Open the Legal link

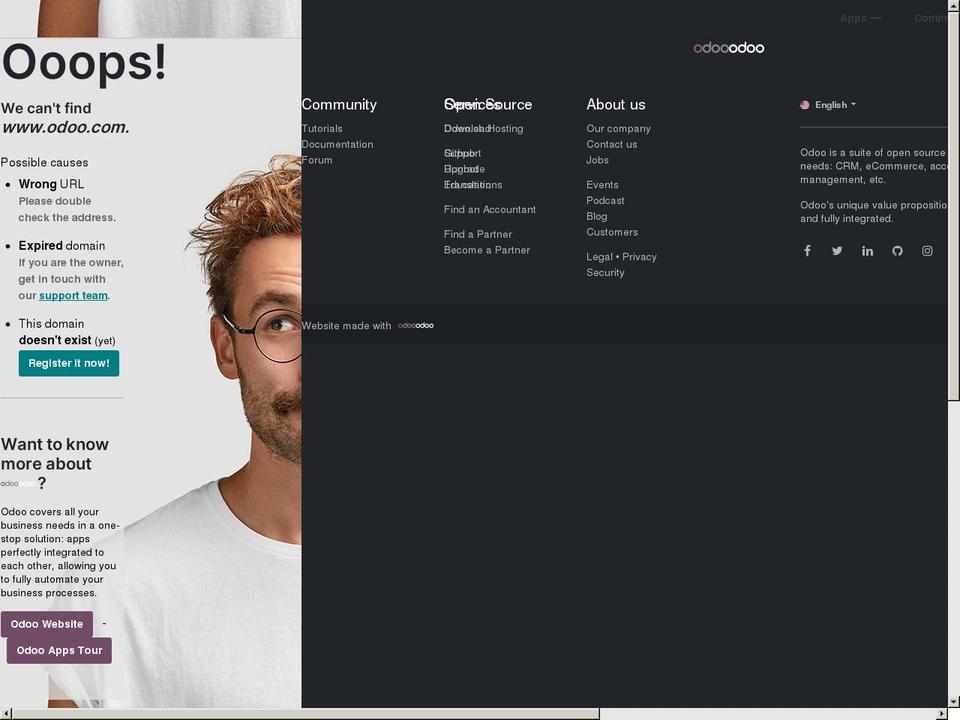click(x=599, y=257)
